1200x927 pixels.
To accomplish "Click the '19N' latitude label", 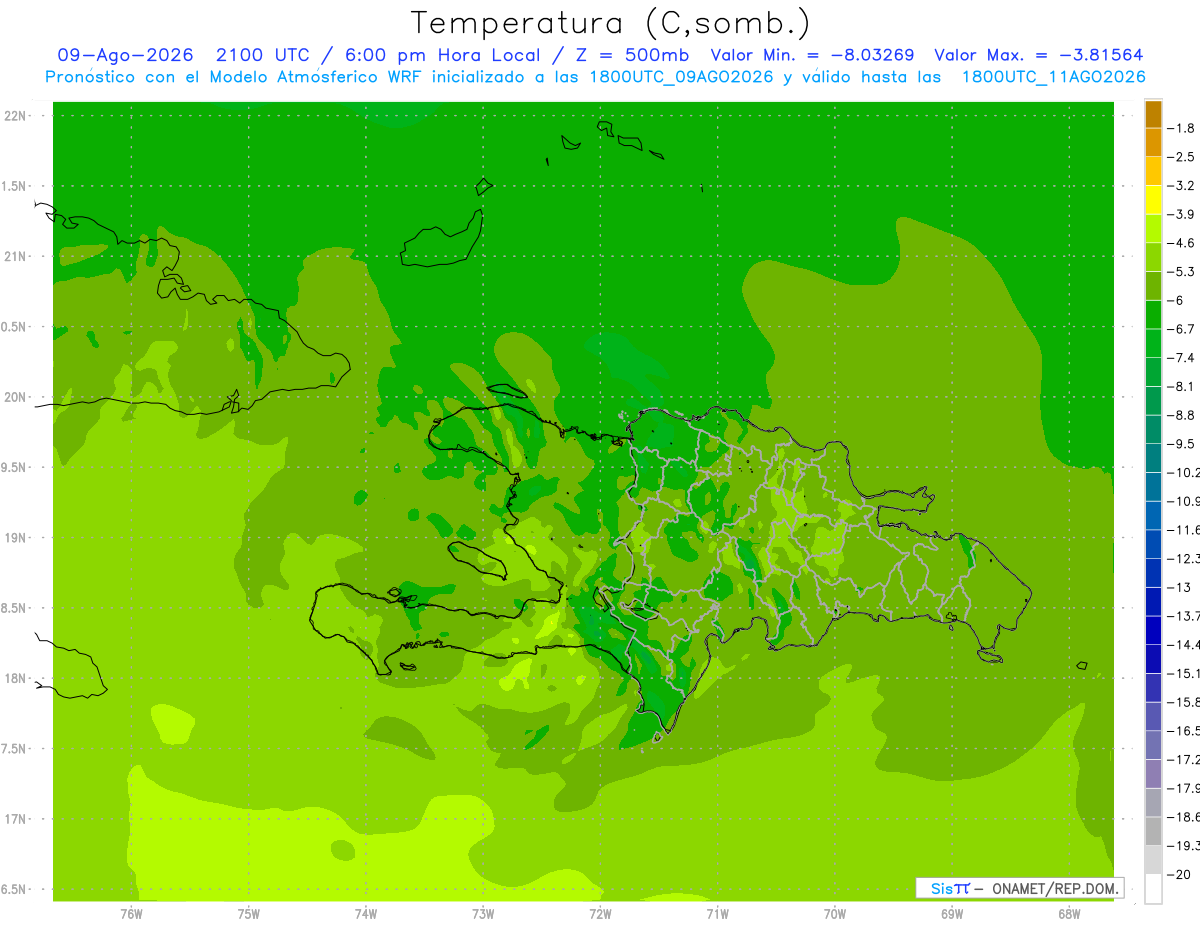I will pyautogui.click(x=15, y=538).
